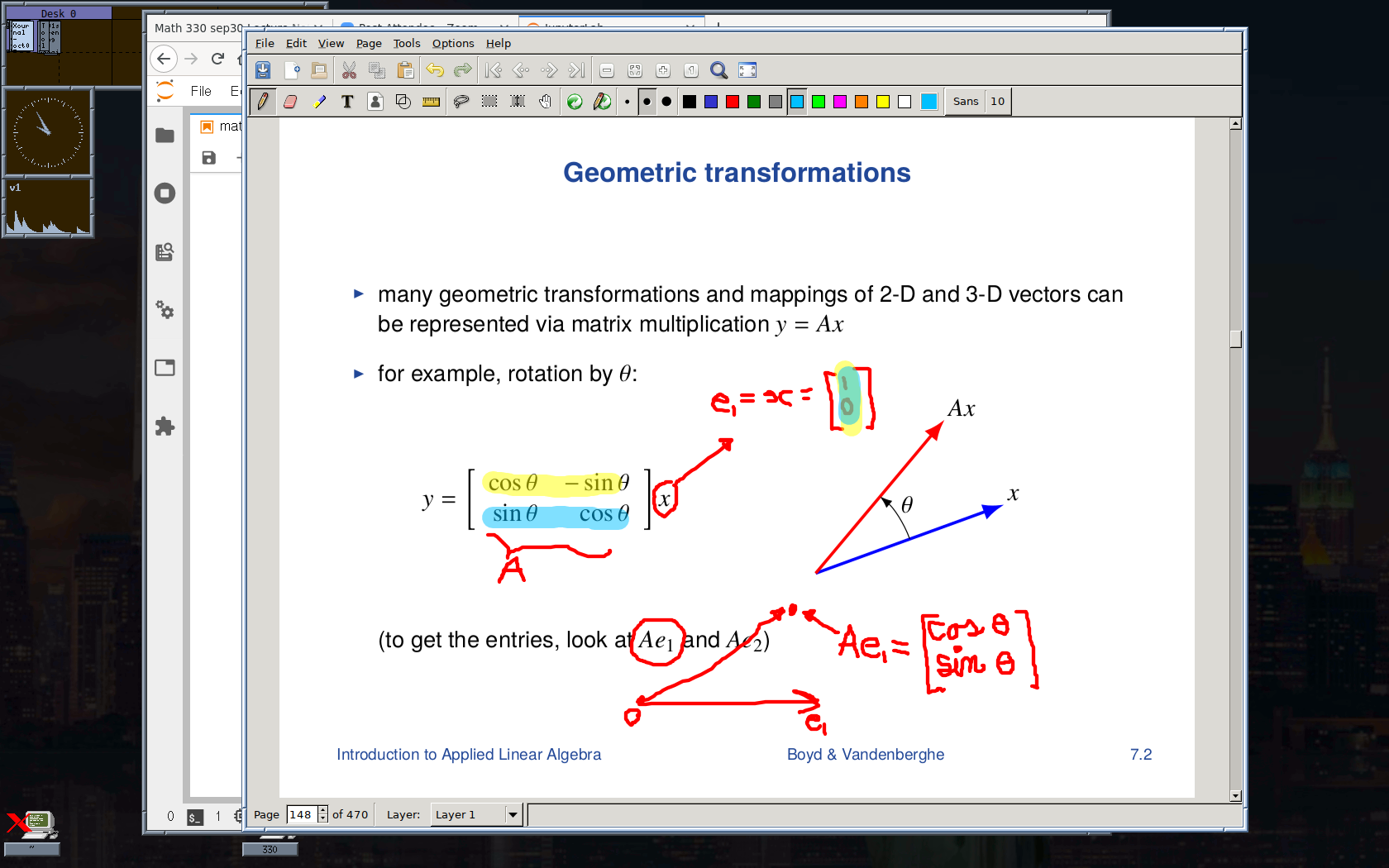The height and width of the screenshot is (868, 1389).
Task: Click the browser Back button
Action: pyautogui.click(x=164, y=59)
